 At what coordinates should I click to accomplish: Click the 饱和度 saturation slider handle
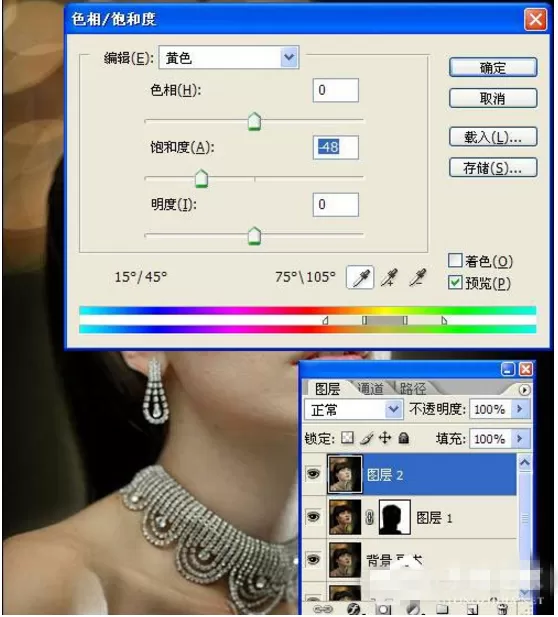pos(201,178)
